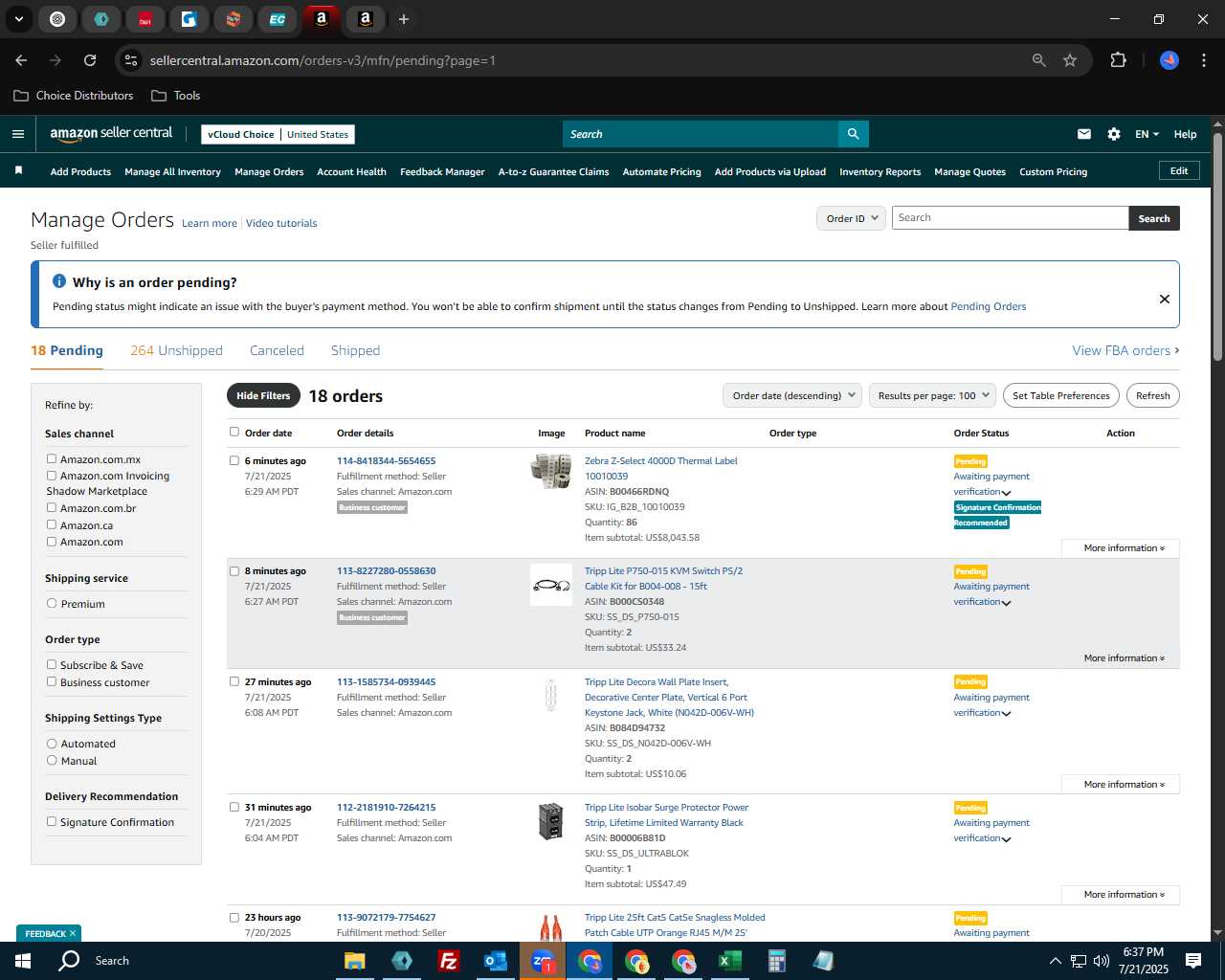Click the amazon seller central logo
Viewport: 1225px width, 980px height.
pos(111,134)
